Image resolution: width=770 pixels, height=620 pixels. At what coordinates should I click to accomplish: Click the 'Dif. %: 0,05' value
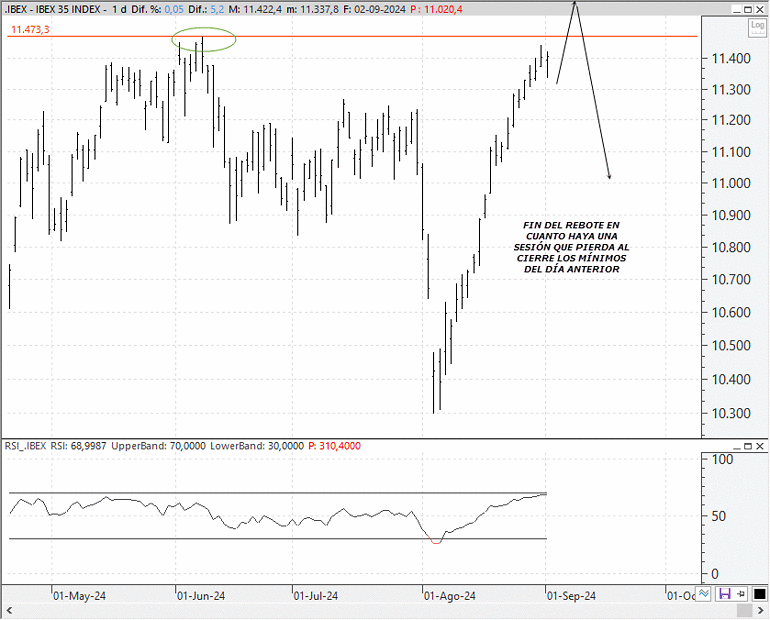157,9
